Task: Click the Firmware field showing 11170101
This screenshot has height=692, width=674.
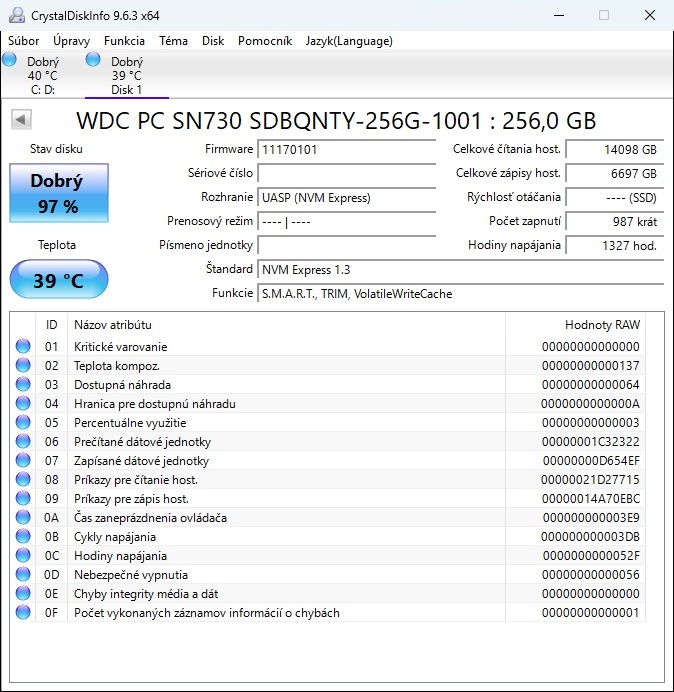Action: click(346, 150)
